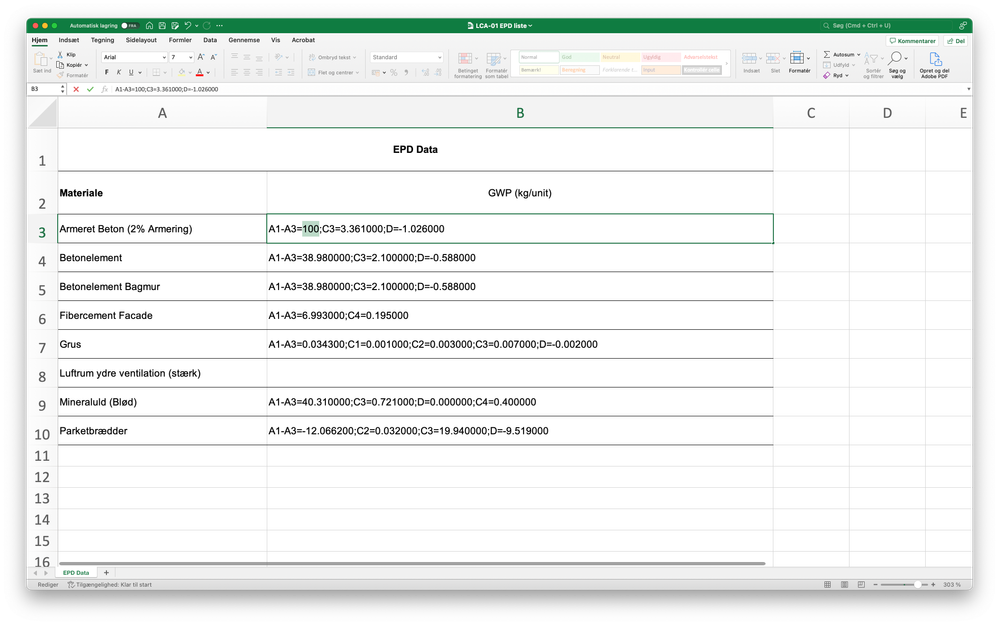
Task: Click the Søg search field
Action: tap(886, 25)
